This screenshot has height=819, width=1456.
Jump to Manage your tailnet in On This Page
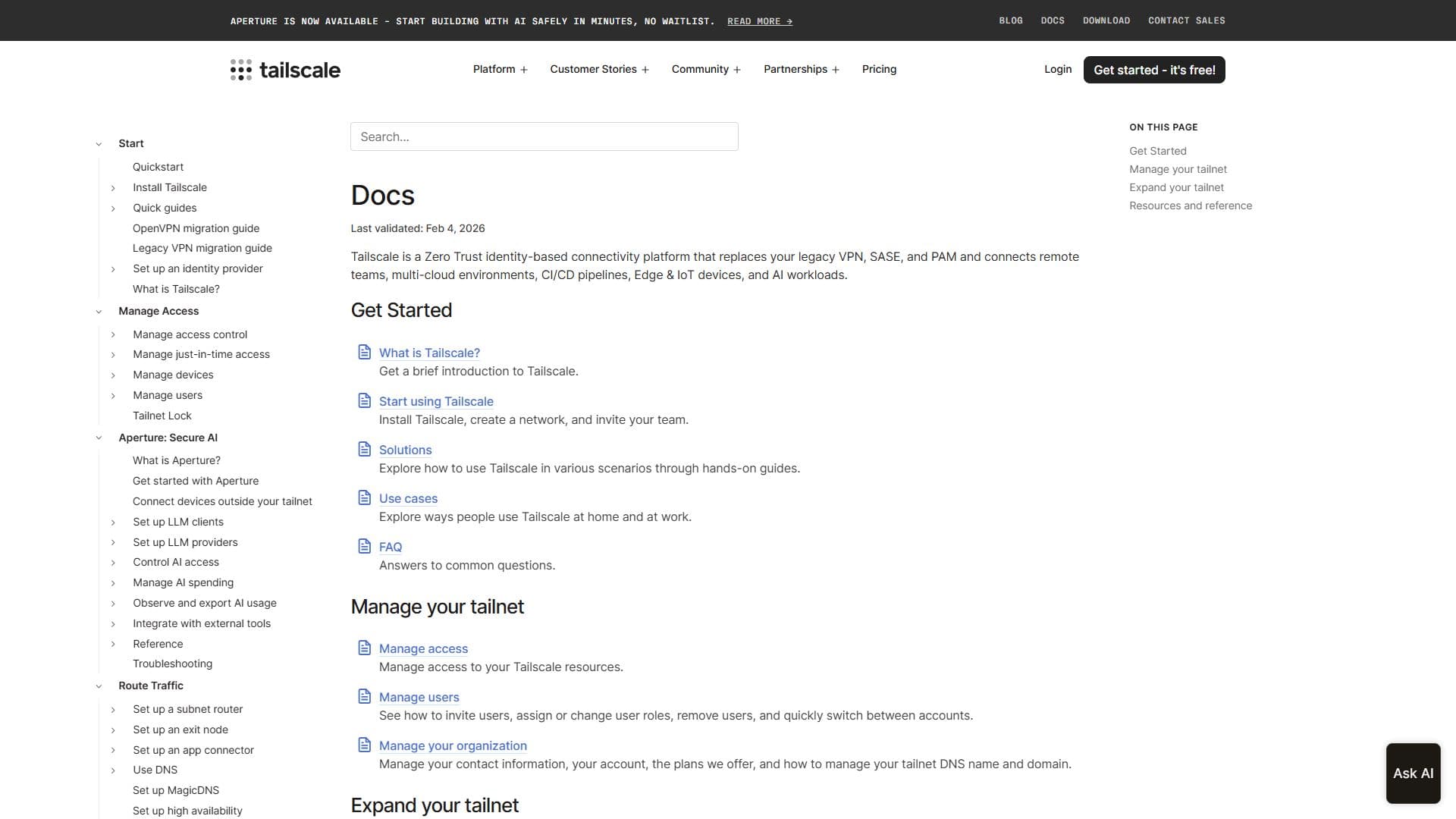(1178, 169)
